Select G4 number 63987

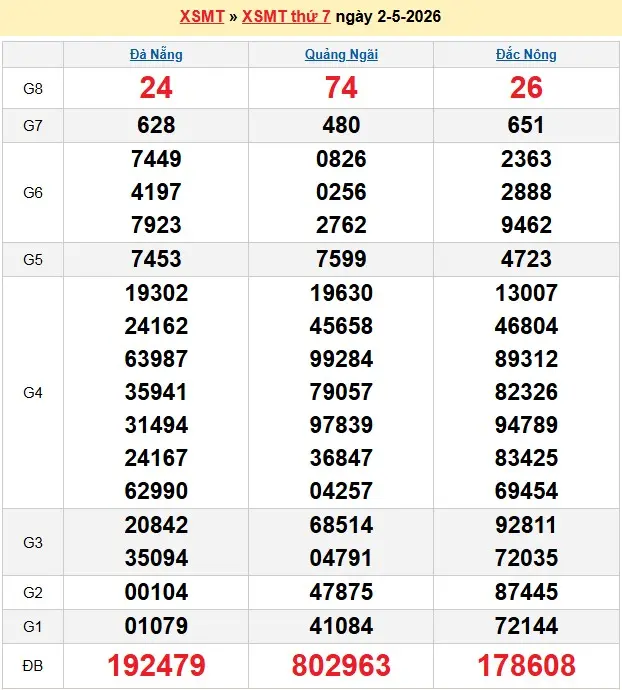coord(156,359)
